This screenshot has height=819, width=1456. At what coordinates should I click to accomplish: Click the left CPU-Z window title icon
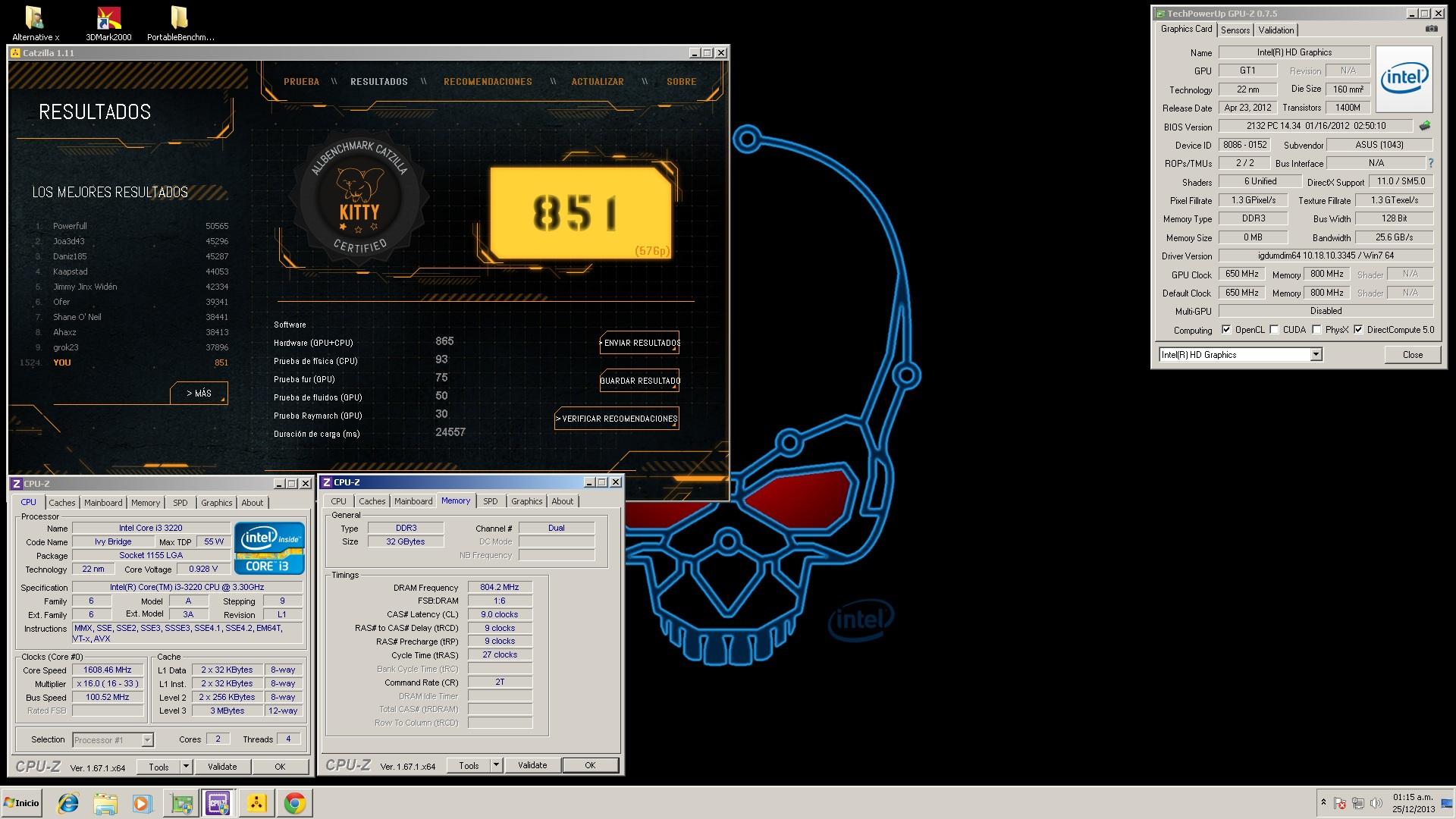click(16, 484)
